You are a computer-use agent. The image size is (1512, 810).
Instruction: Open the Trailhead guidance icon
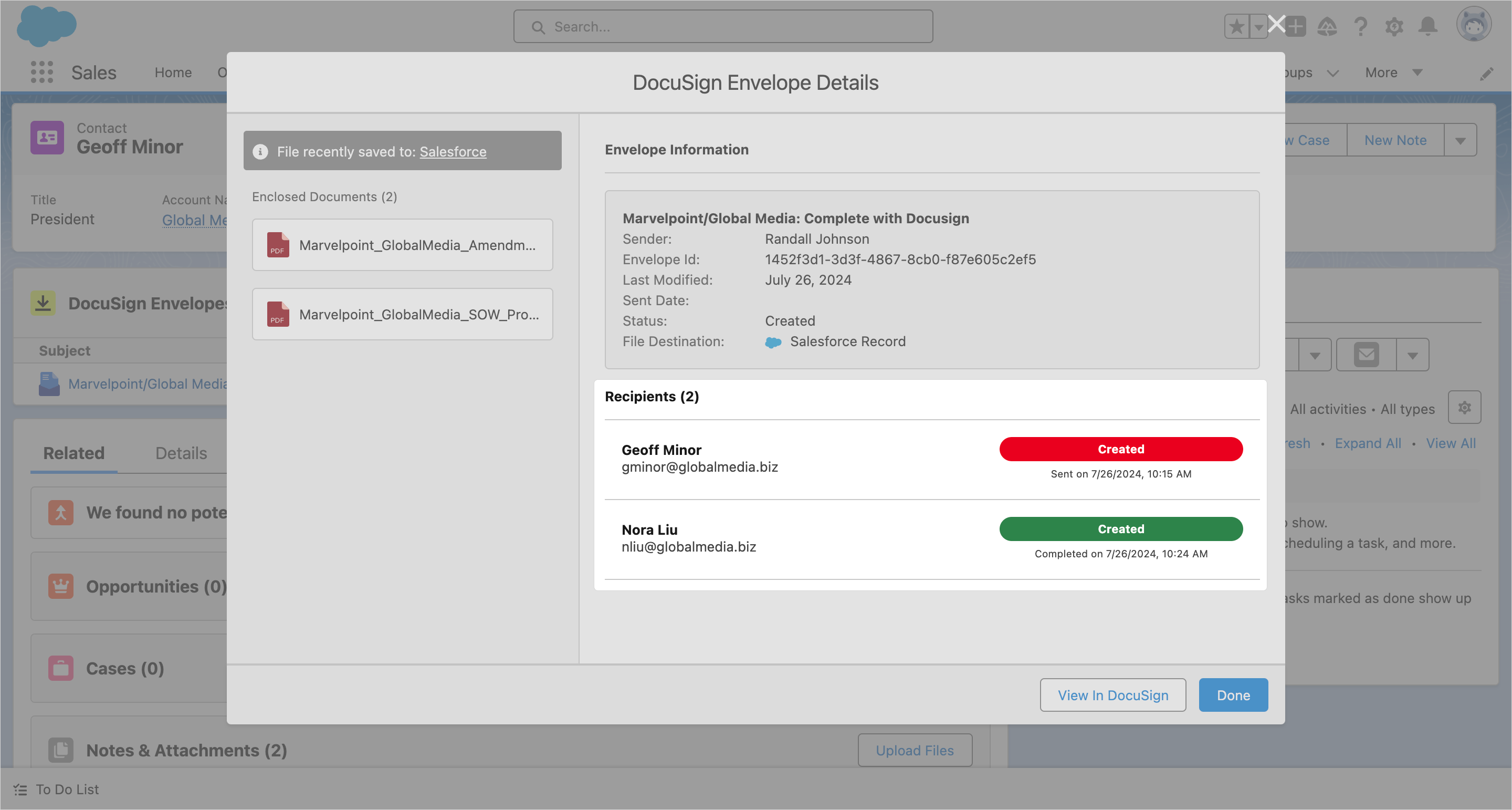1327,26
